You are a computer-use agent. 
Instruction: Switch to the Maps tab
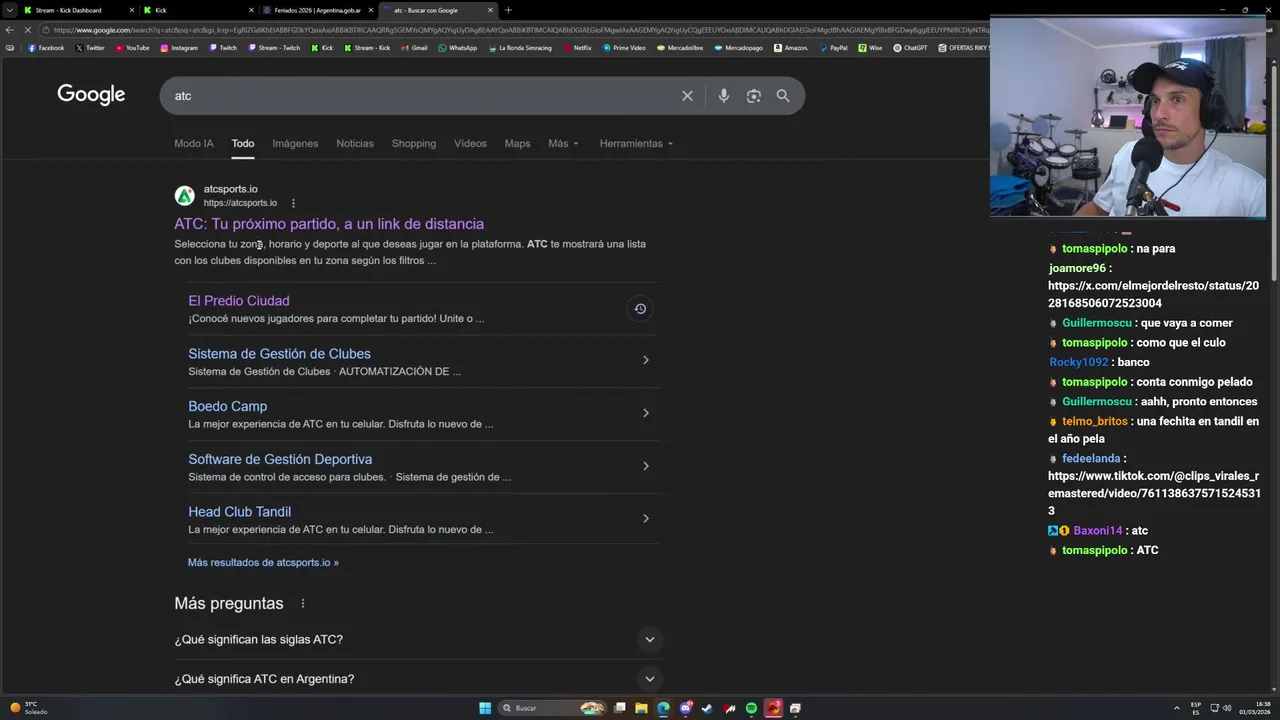coord(517,143)
